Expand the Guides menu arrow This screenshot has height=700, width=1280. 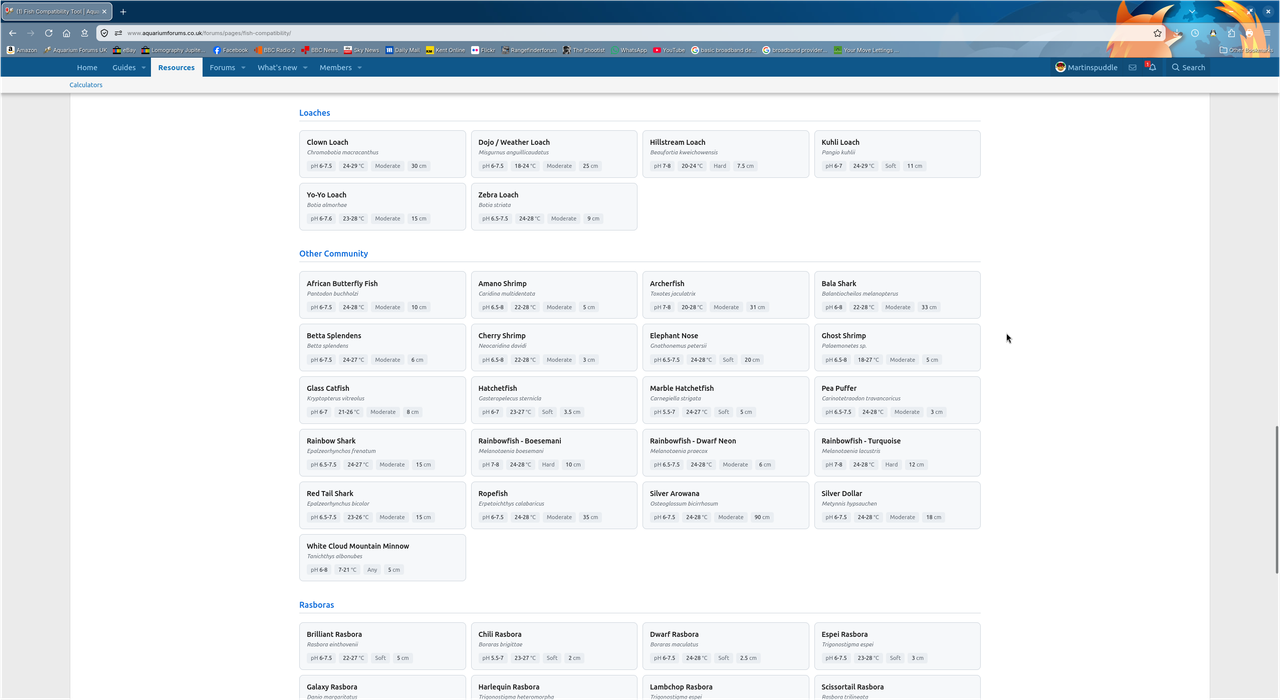pyautogui.click(x=143, y=68)
